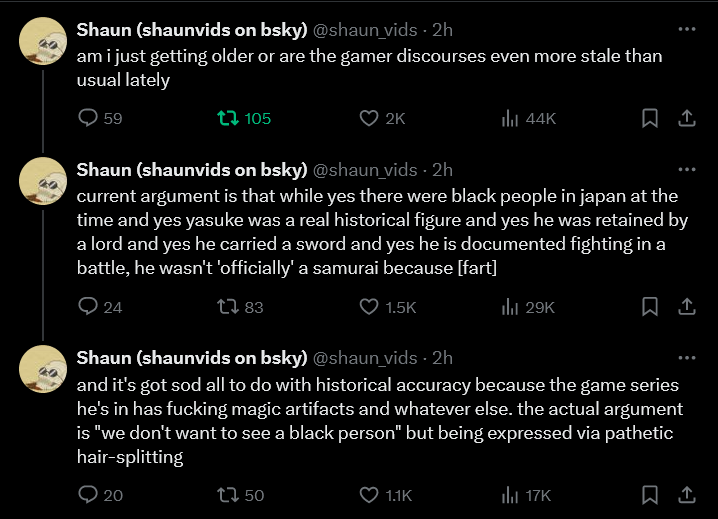This screenshot has height=519, width=718.
Task: Reply to the 'historical accuracy' post
Action: [x=87, y=494]
